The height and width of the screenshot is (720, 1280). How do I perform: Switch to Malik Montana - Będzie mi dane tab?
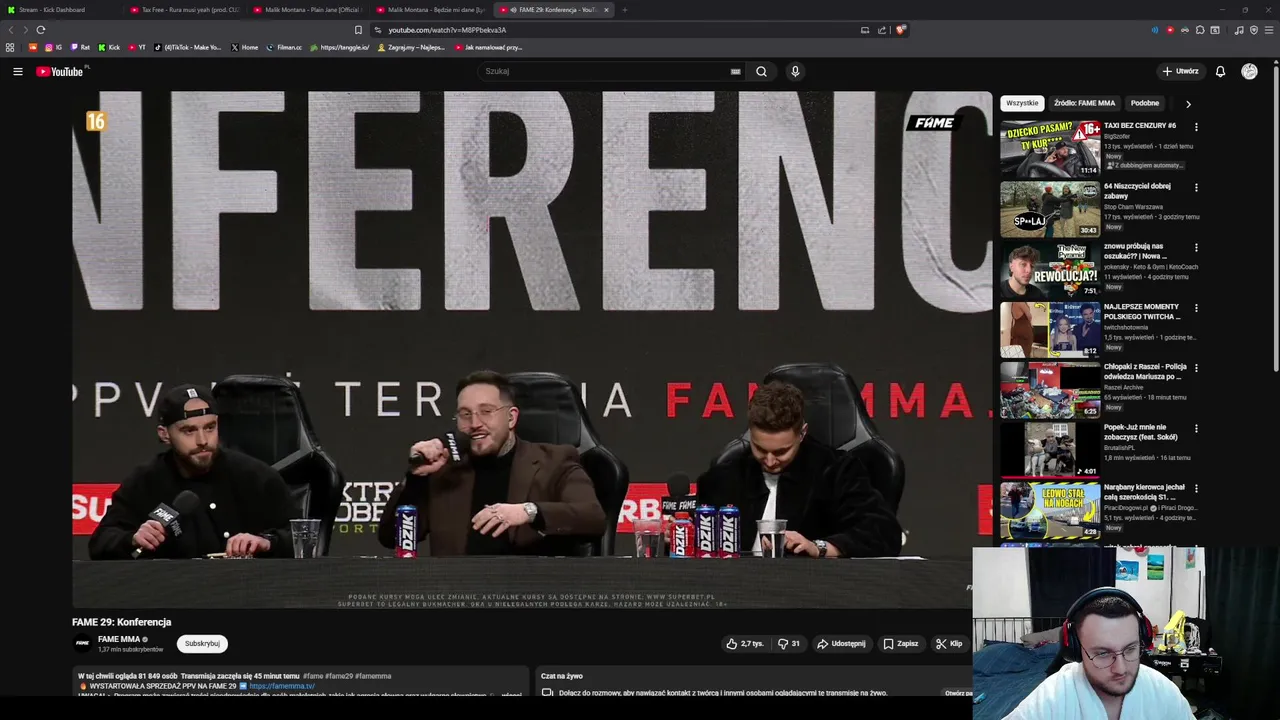(430, 10)
